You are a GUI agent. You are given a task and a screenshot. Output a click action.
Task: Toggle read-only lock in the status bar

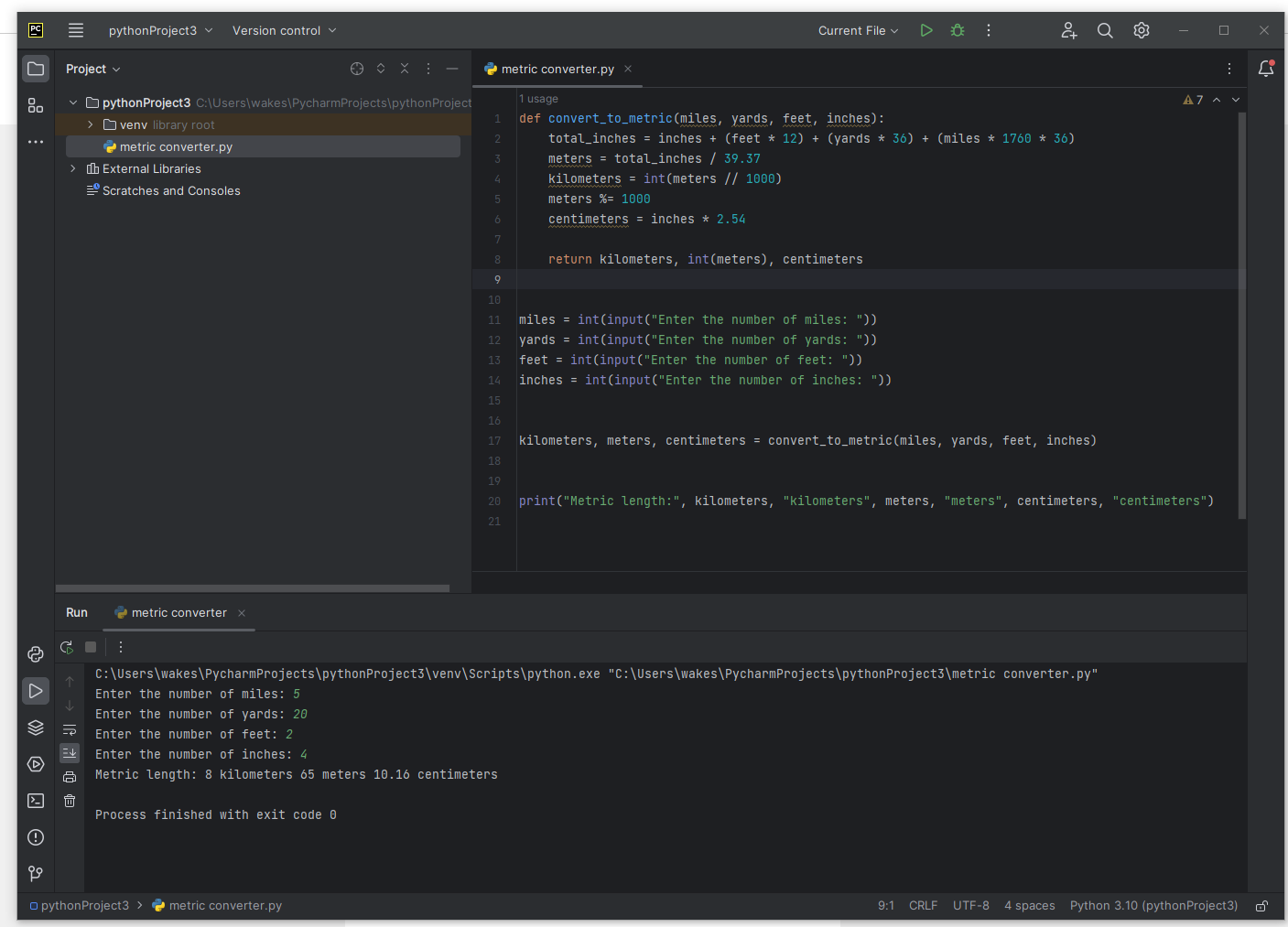[x=1261, y=906]
